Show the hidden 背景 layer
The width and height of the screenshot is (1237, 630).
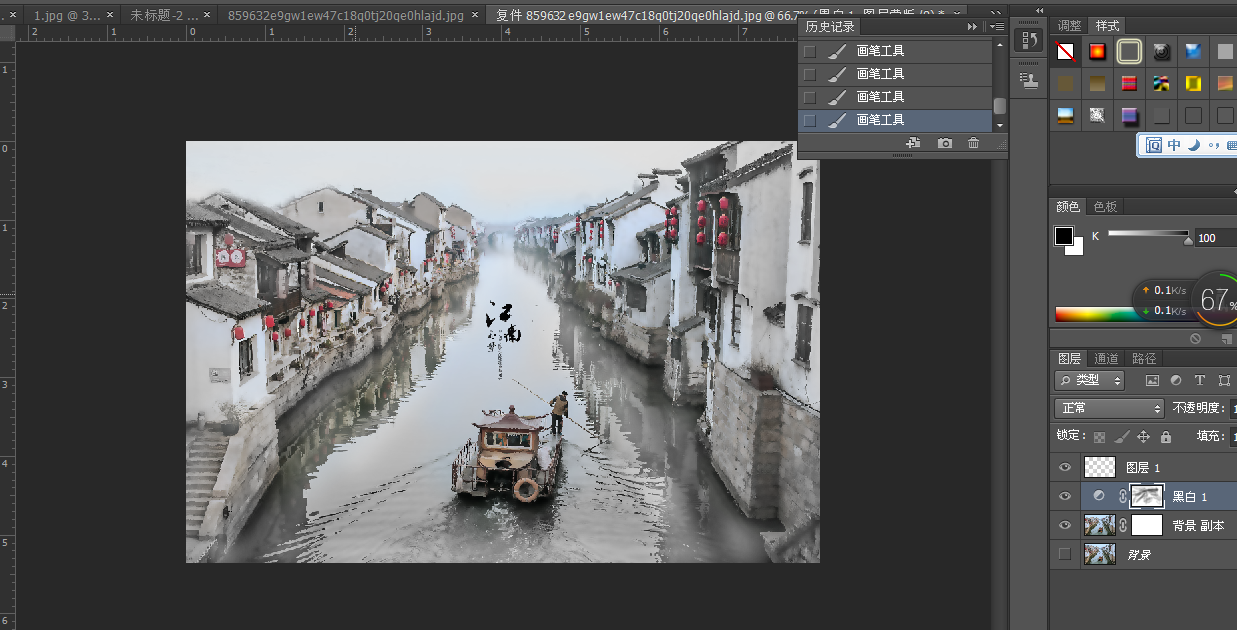[1065, 554]
